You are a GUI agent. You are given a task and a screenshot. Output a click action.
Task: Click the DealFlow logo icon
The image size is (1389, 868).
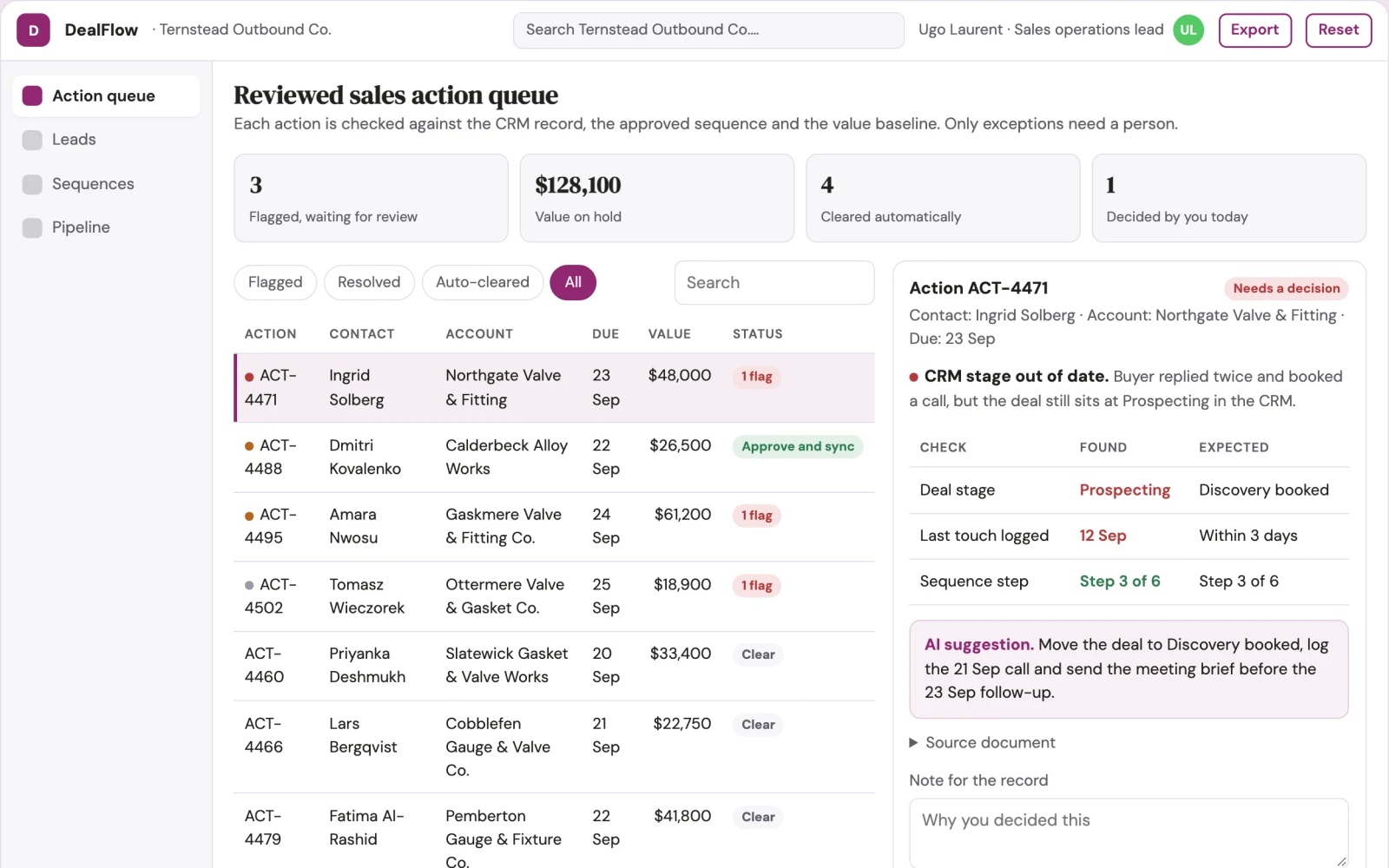pyautogui.click(x=33, y=30)
